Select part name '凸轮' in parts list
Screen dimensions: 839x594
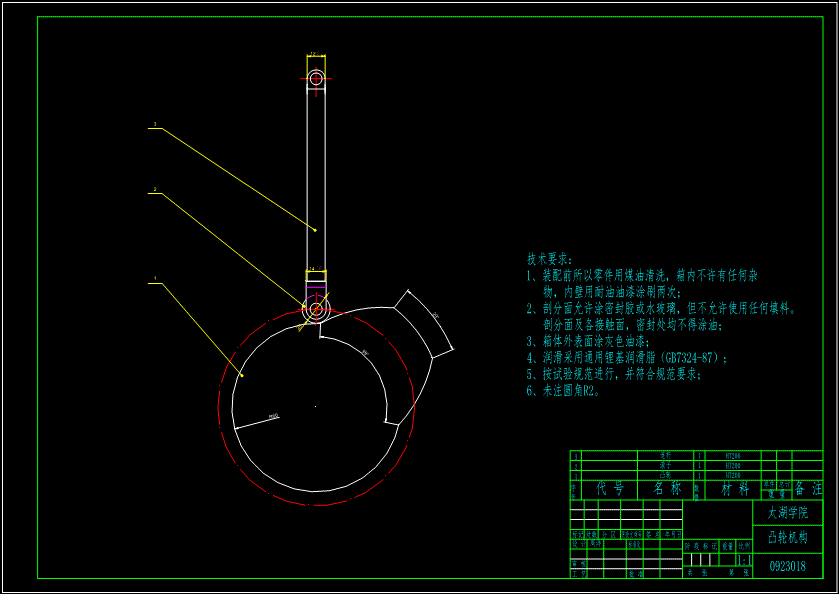666,475
